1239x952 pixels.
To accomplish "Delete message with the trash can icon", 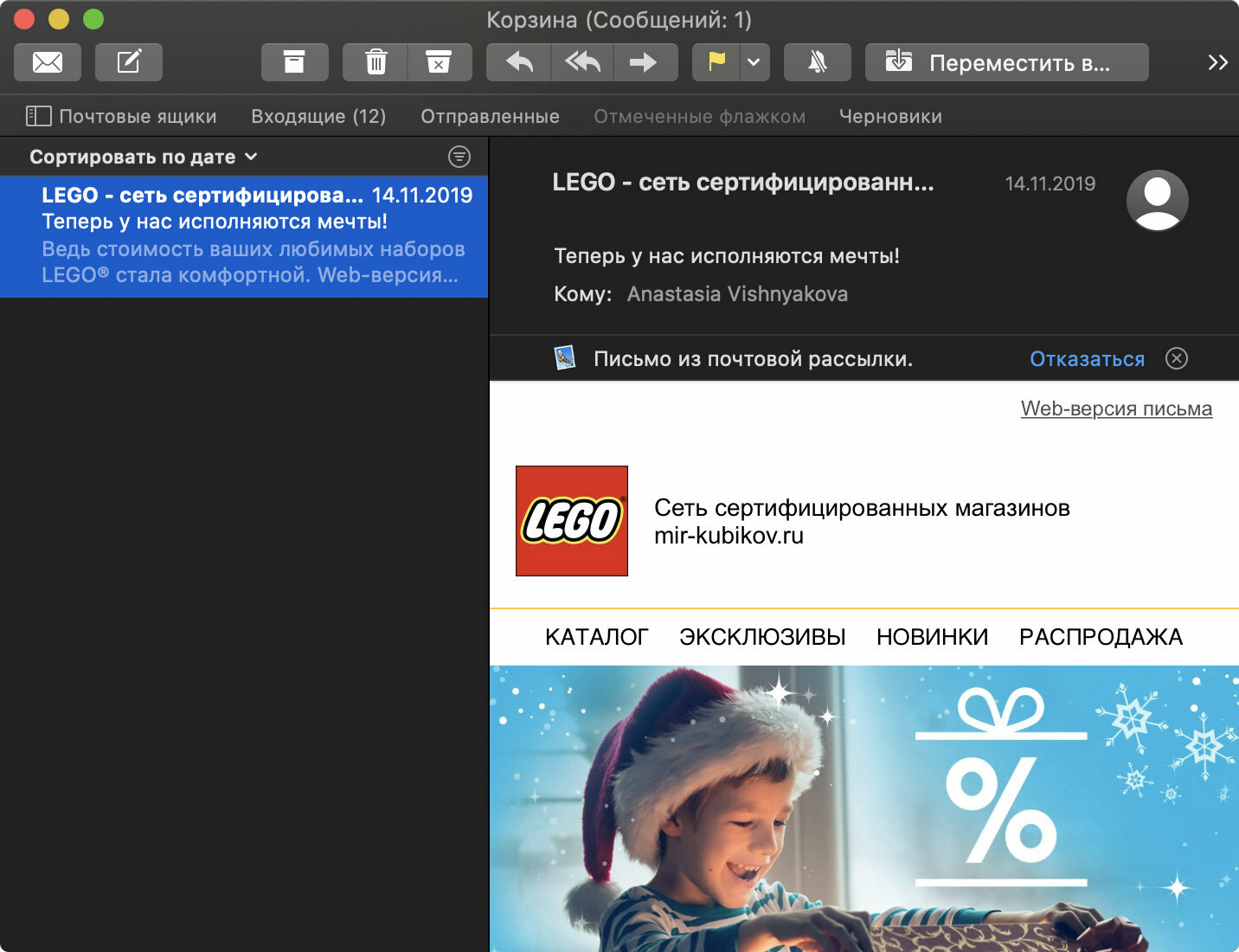I will tap(376, 62).
